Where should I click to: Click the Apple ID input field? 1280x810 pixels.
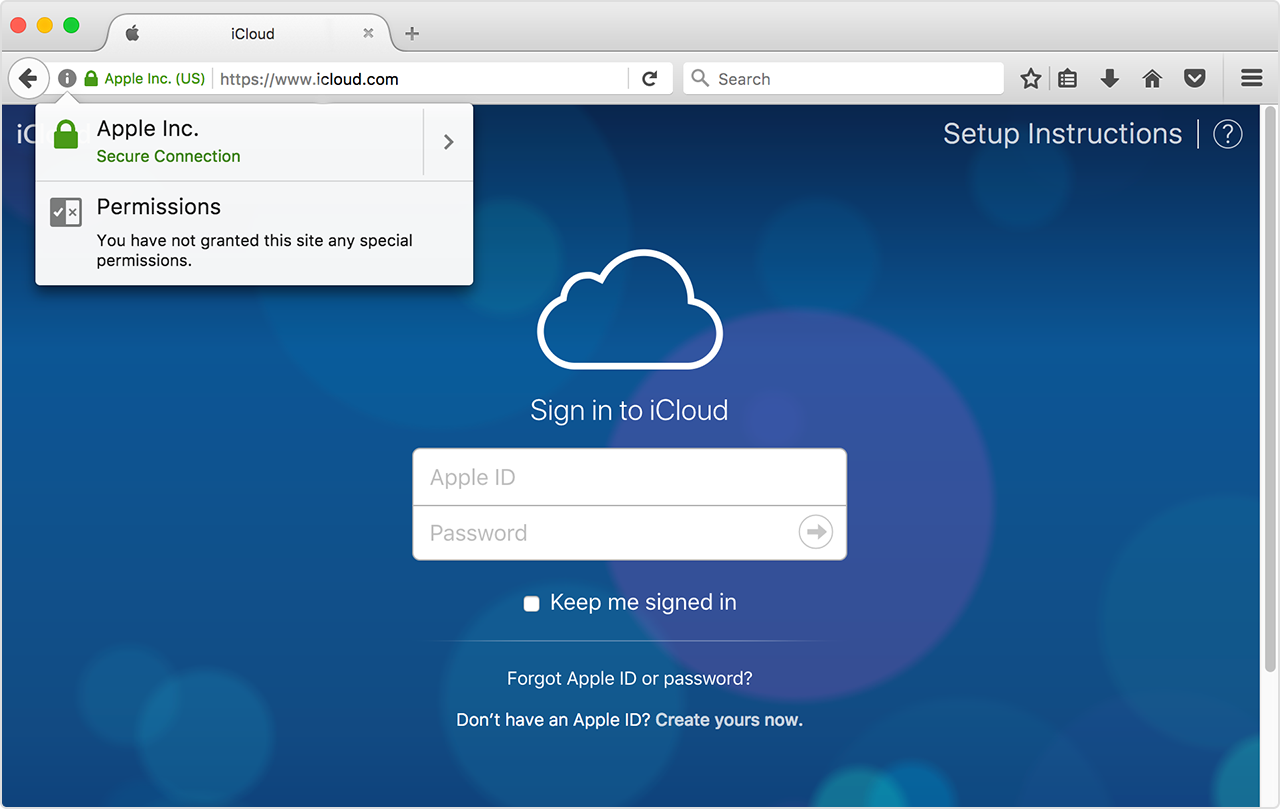(629, 477)
